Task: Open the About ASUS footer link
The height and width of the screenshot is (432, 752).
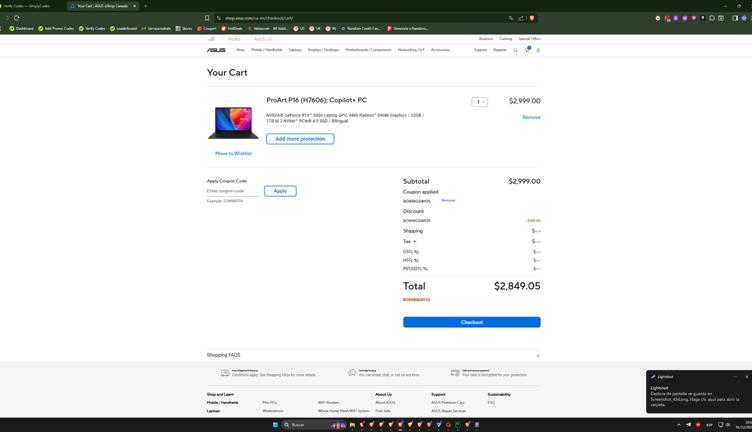Action: pos(385,403)
